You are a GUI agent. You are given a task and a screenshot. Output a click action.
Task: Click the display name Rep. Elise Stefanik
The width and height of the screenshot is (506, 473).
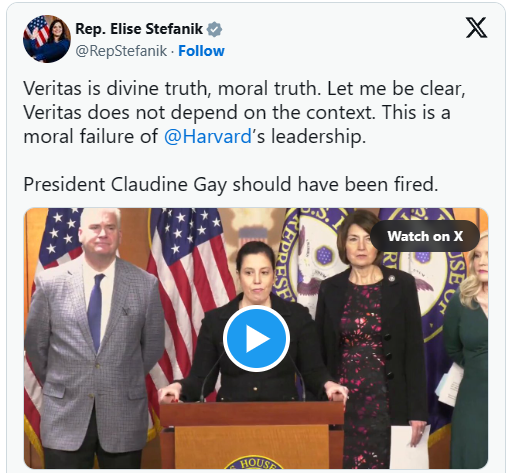[139, 29]
